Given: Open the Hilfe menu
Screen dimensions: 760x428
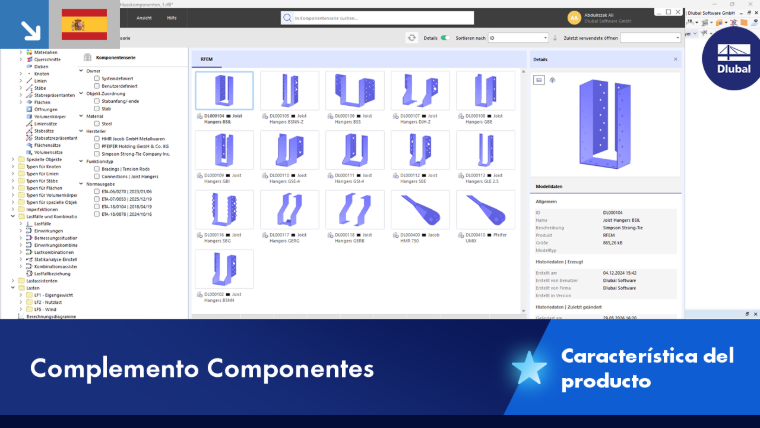Looking at the screenshot, I should [172, 18].
